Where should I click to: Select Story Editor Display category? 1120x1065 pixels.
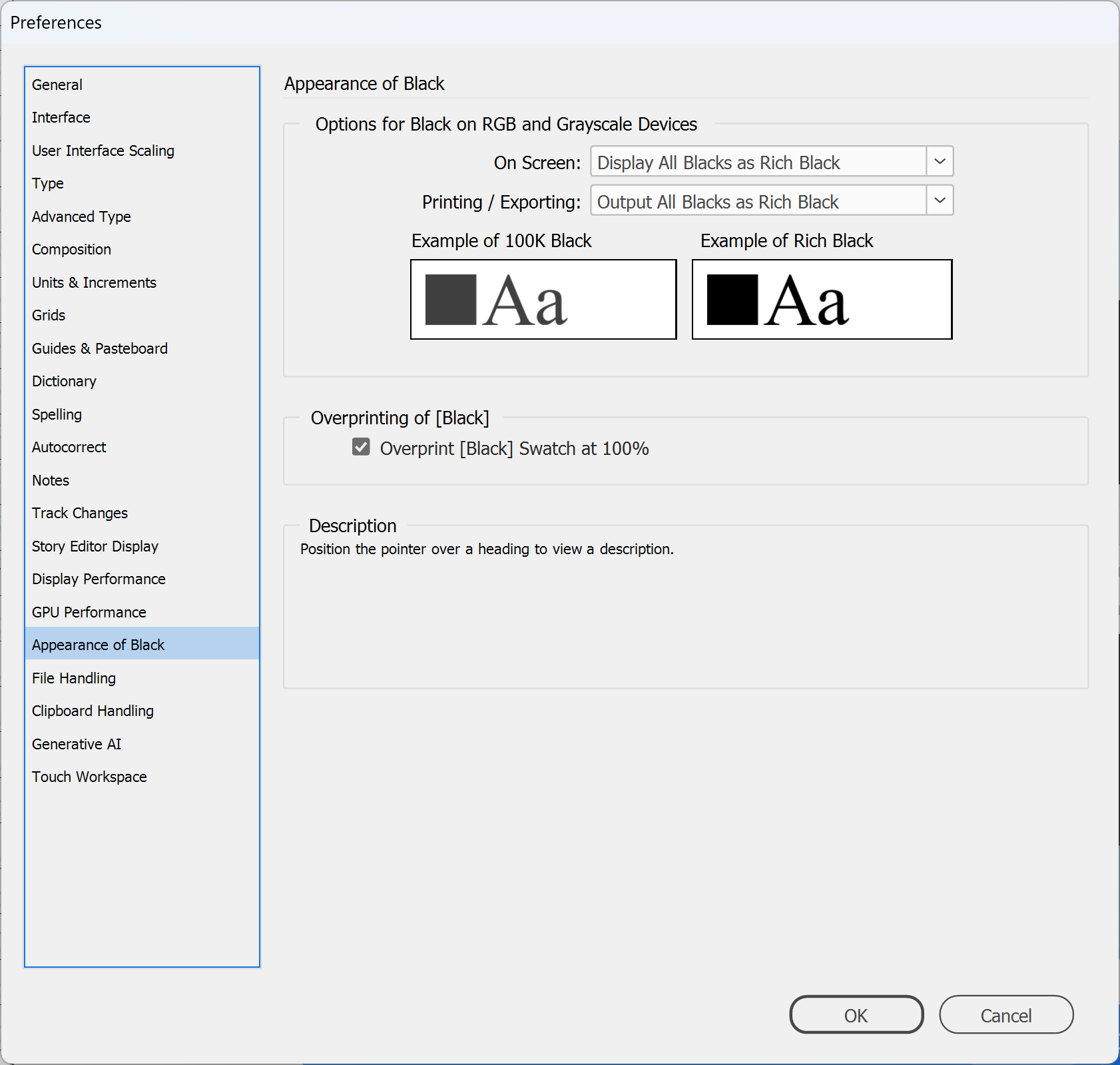pyautogui.click(x=142, y=546)
